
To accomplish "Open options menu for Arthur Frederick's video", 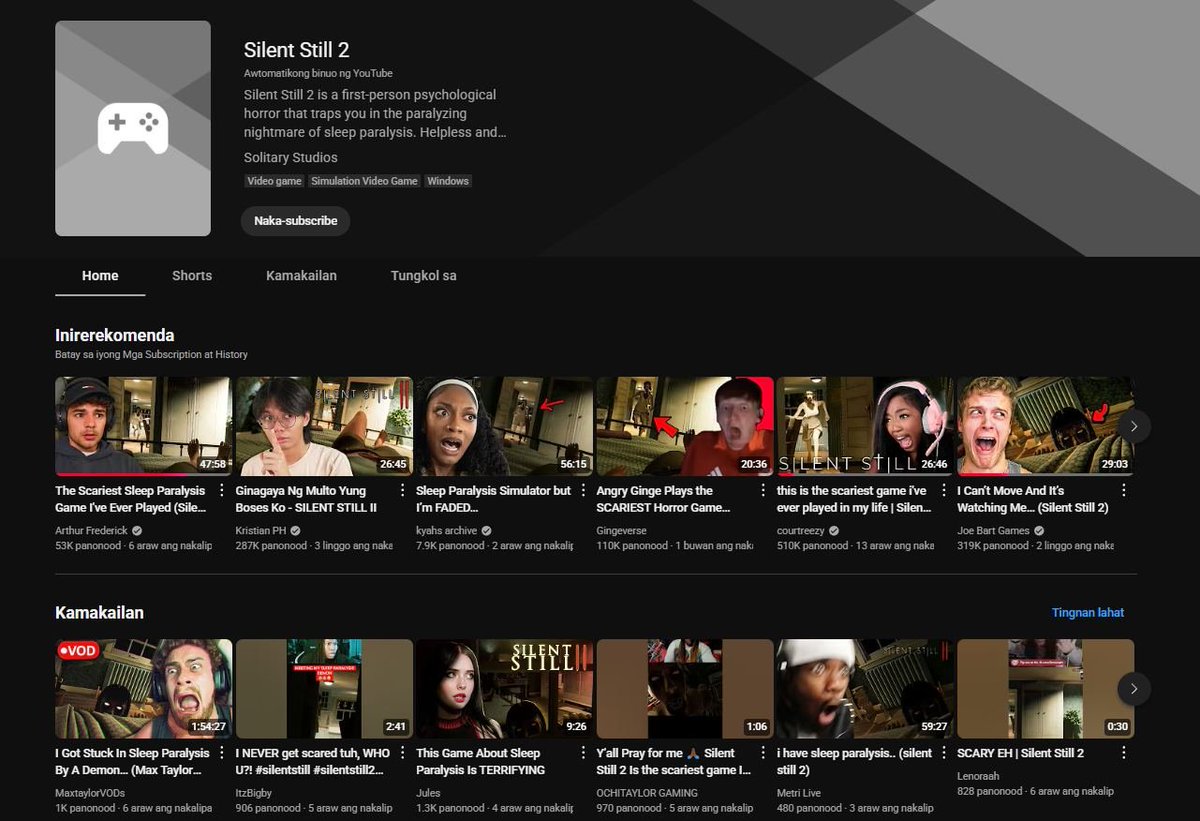I will point(222,491).
